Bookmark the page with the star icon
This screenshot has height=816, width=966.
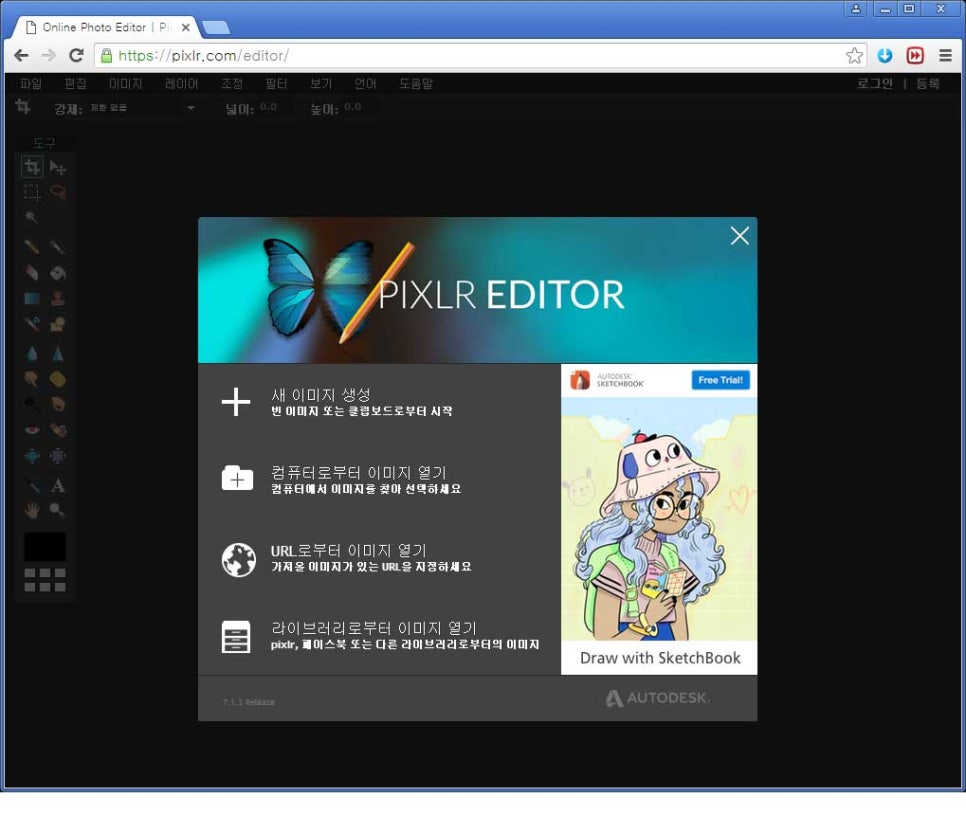click(854, 55)
